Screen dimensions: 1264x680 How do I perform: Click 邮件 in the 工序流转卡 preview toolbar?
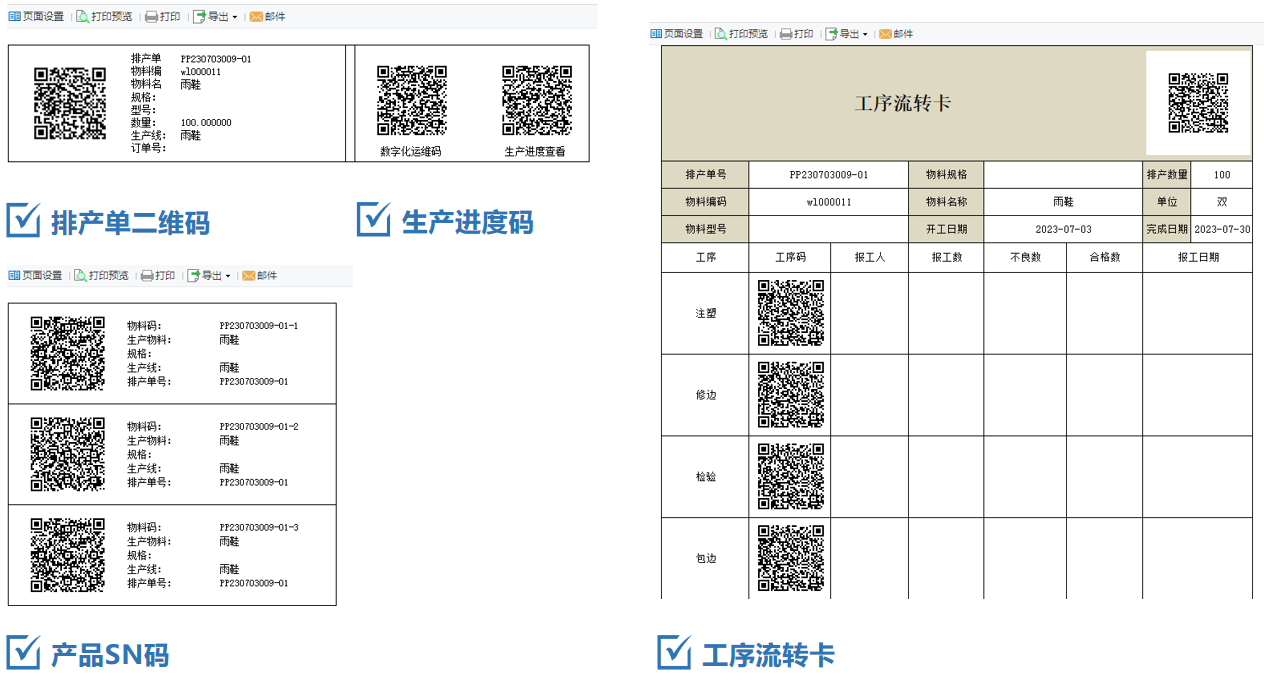tap(896, 34)
